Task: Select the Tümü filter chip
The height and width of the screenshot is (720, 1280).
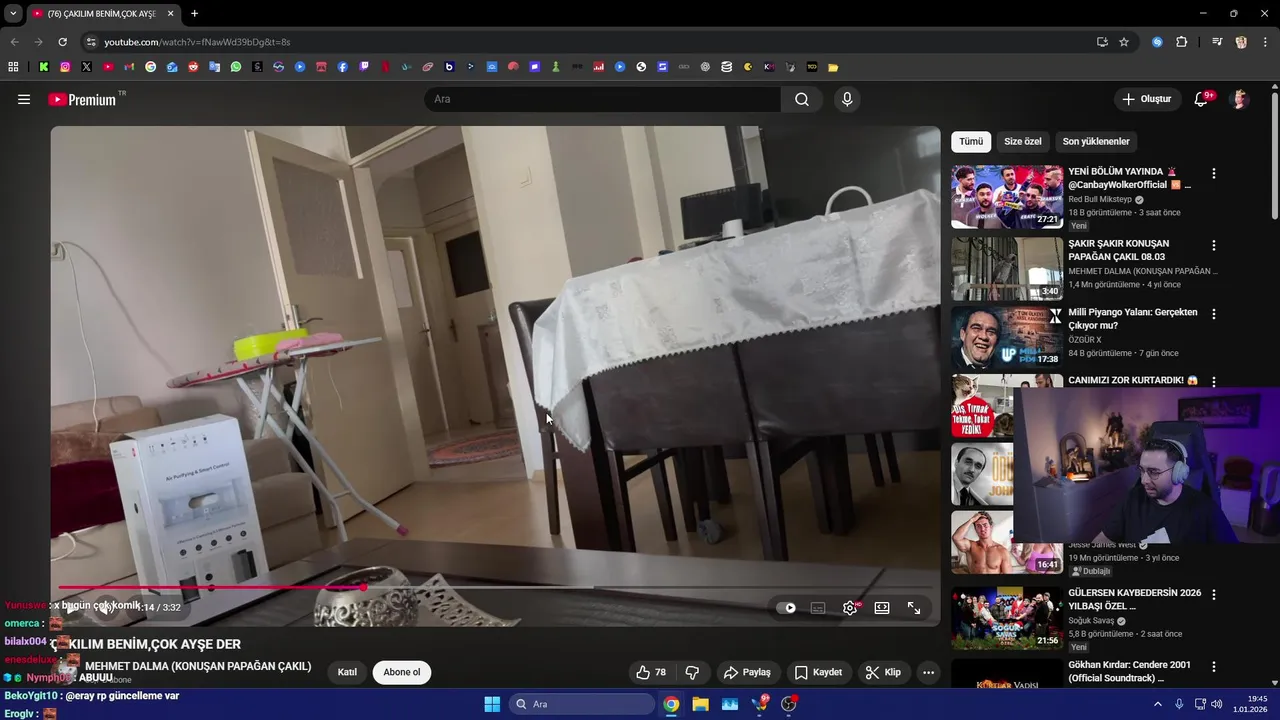Action: coord(971,141)
